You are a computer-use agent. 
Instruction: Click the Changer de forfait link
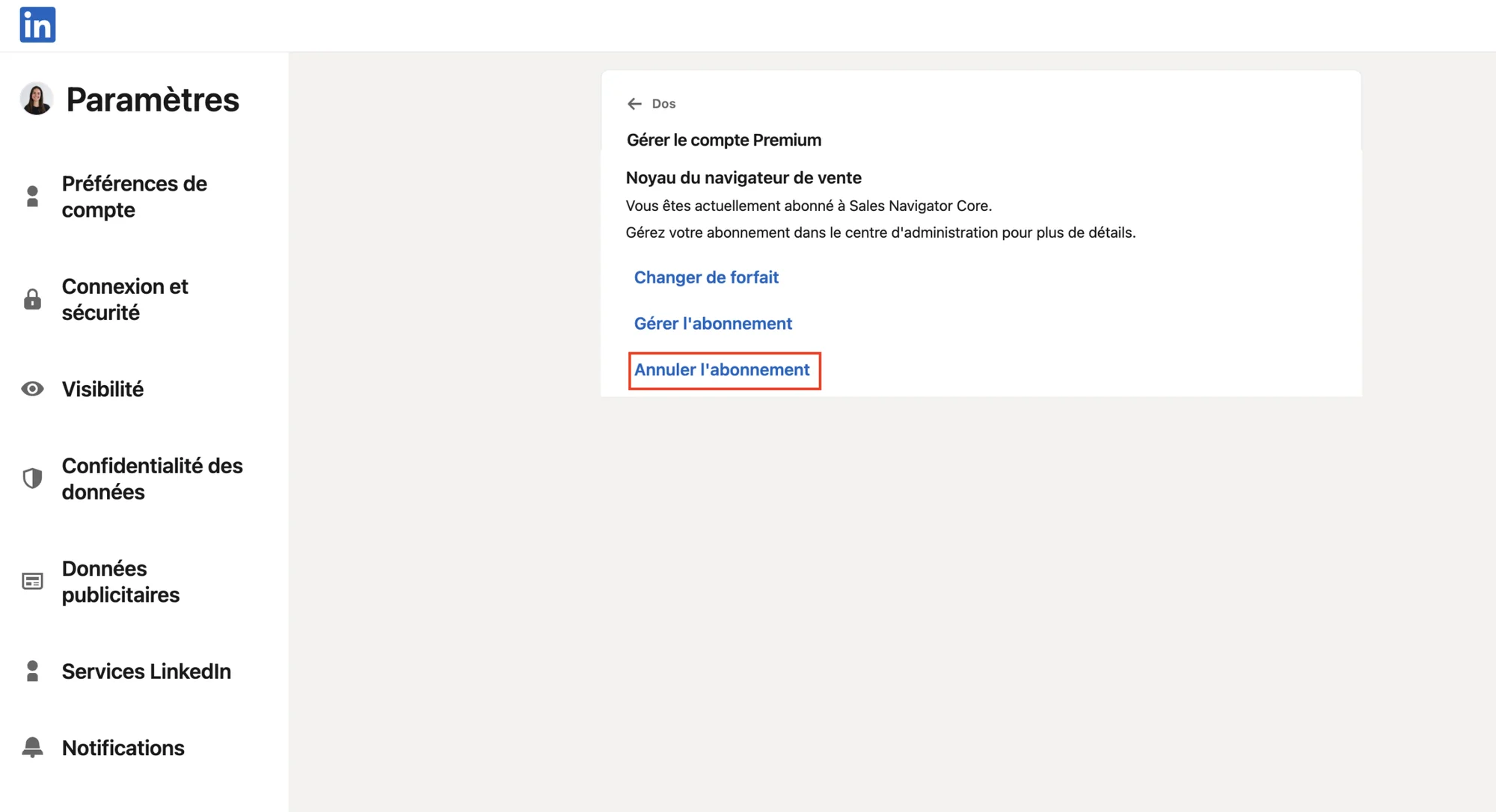706,277
